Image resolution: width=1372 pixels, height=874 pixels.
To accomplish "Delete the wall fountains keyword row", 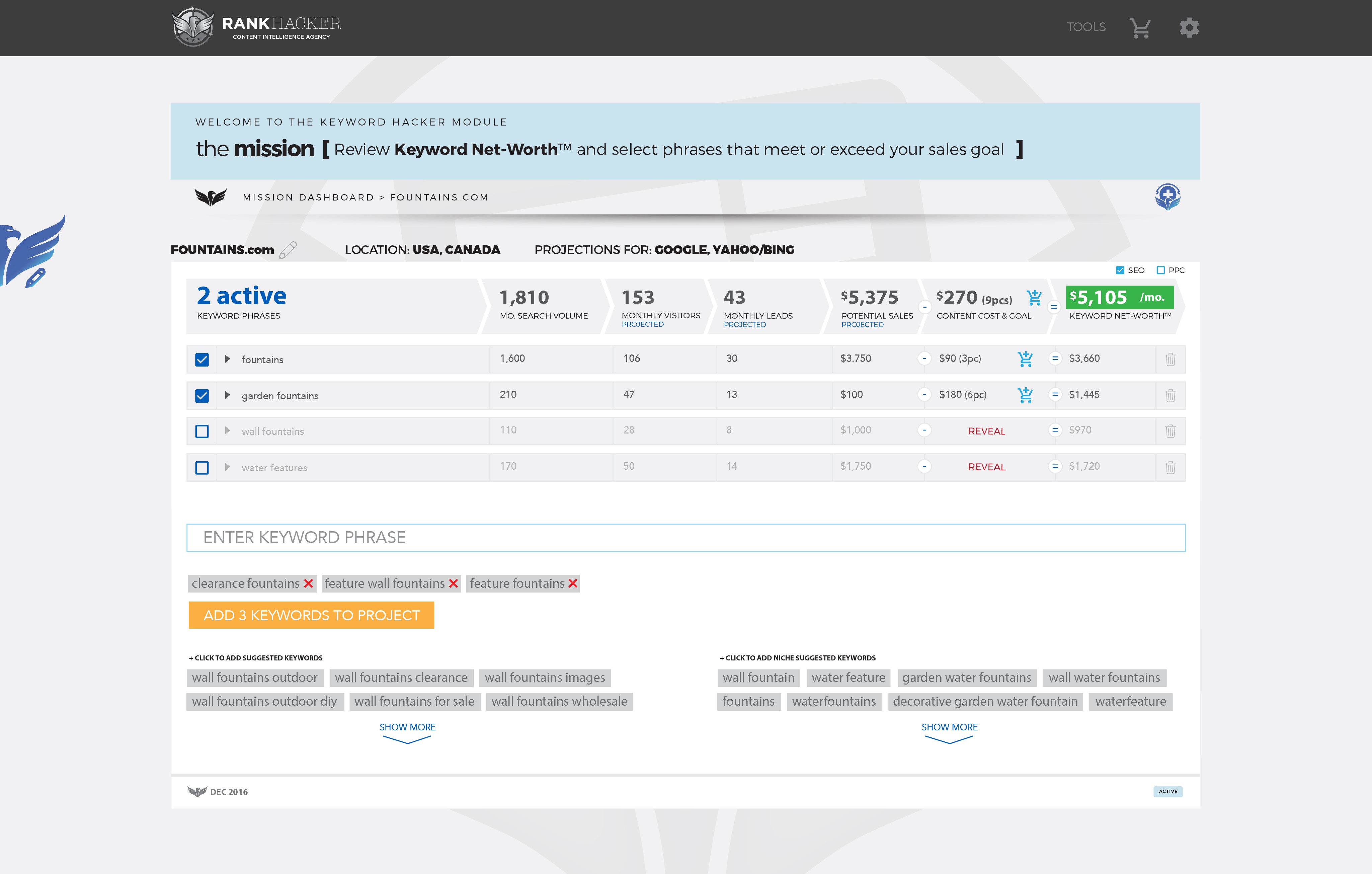I will pyautogui.click(x=1170, y=431).
